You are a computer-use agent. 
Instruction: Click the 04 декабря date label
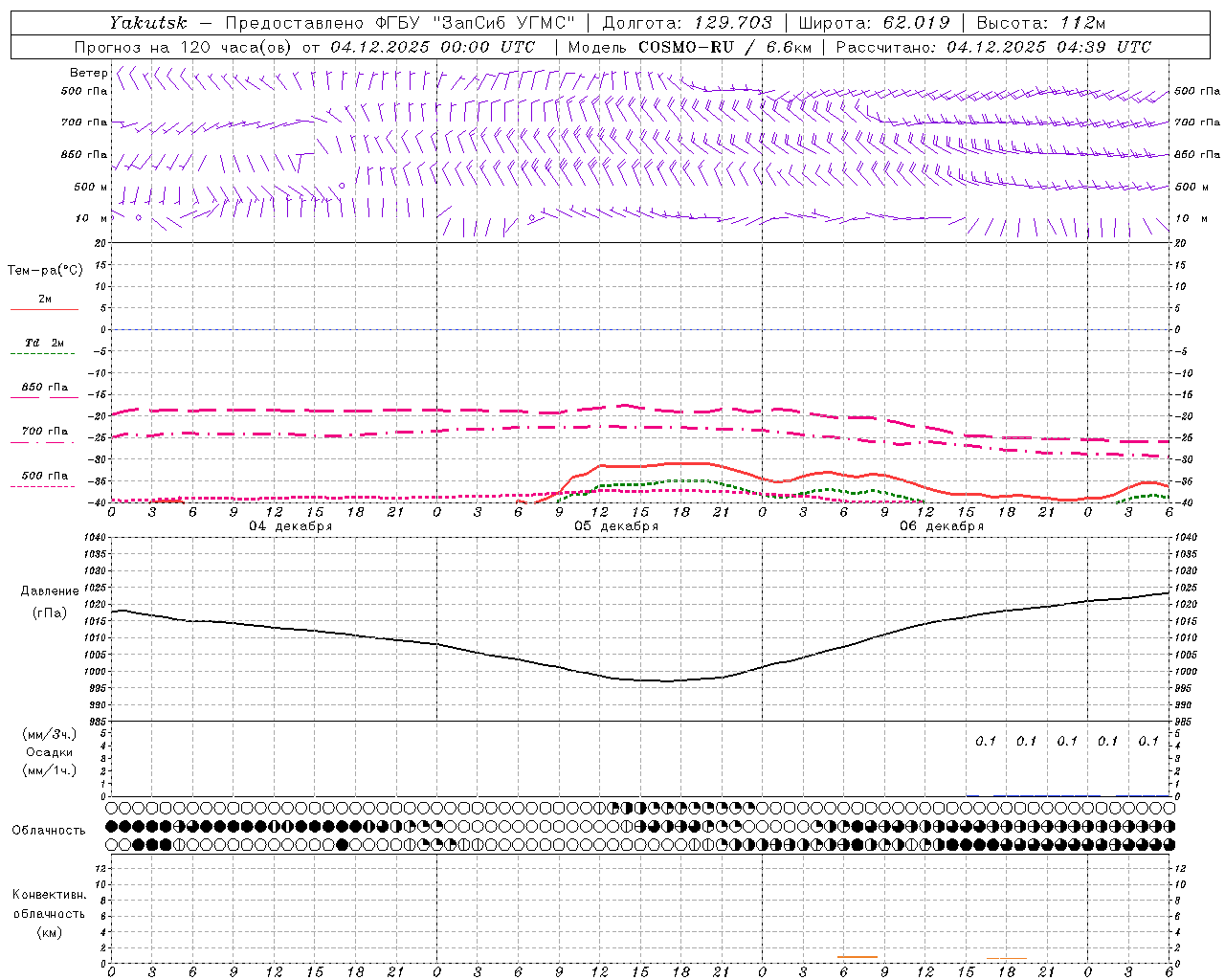tap(291, 526)
